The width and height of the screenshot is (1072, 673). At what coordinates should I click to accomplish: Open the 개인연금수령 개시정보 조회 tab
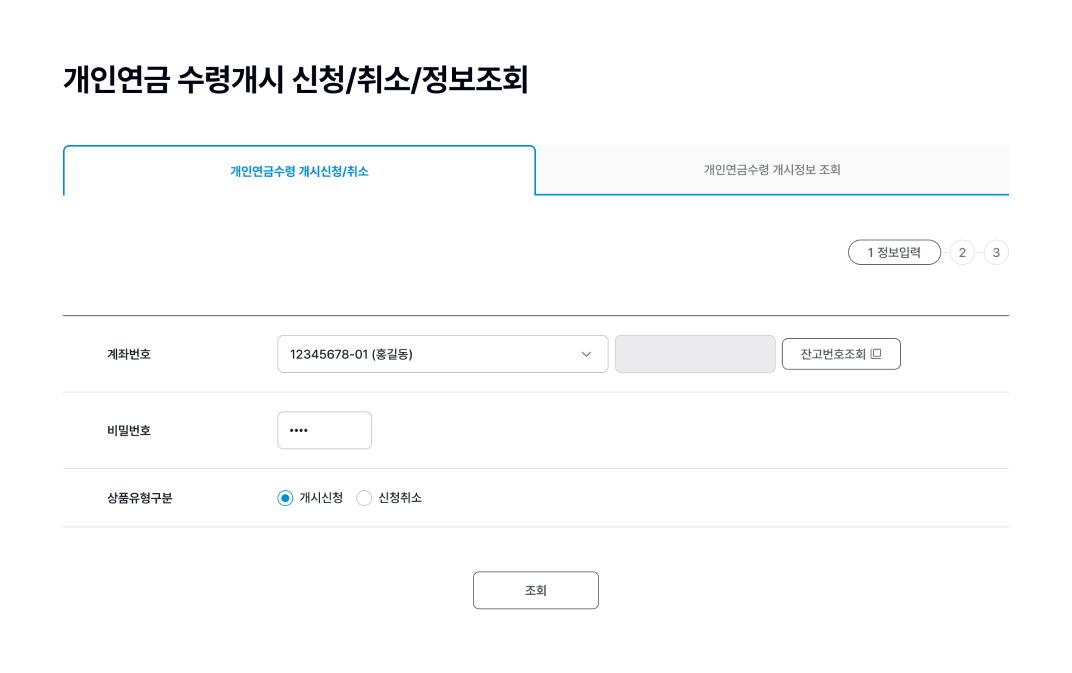click(772, 170)
